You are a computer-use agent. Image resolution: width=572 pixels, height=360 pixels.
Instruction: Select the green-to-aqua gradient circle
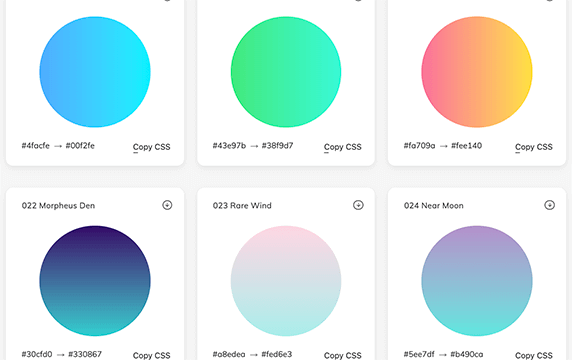[286, 72]
